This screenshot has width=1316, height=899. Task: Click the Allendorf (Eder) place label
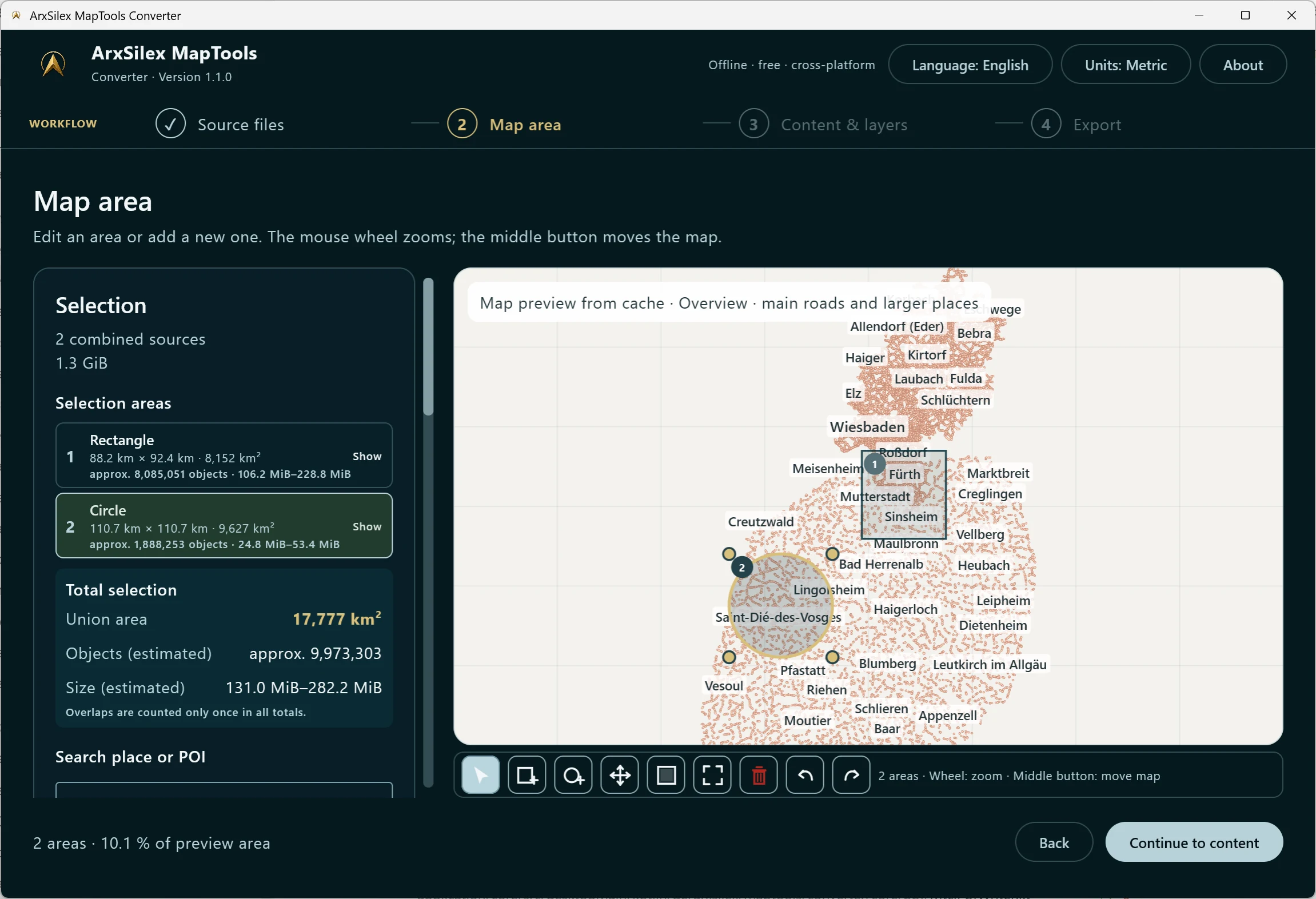(897, 326)
